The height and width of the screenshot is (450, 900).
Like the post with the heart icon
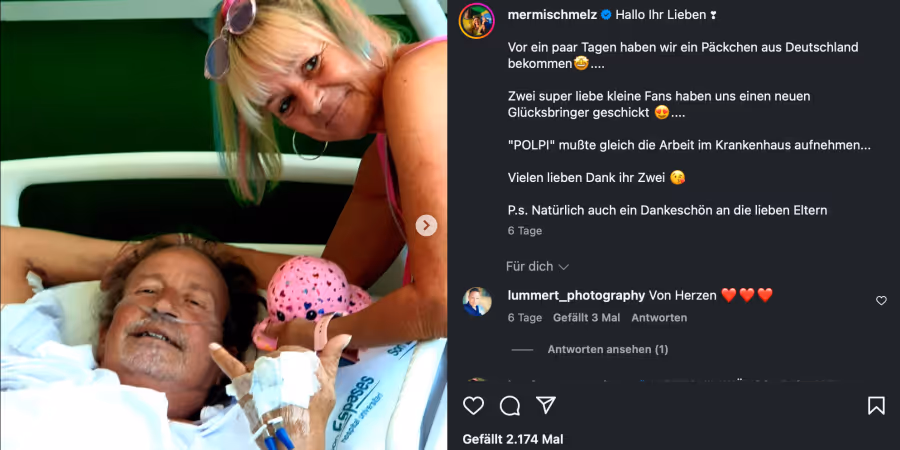point(474,406)
